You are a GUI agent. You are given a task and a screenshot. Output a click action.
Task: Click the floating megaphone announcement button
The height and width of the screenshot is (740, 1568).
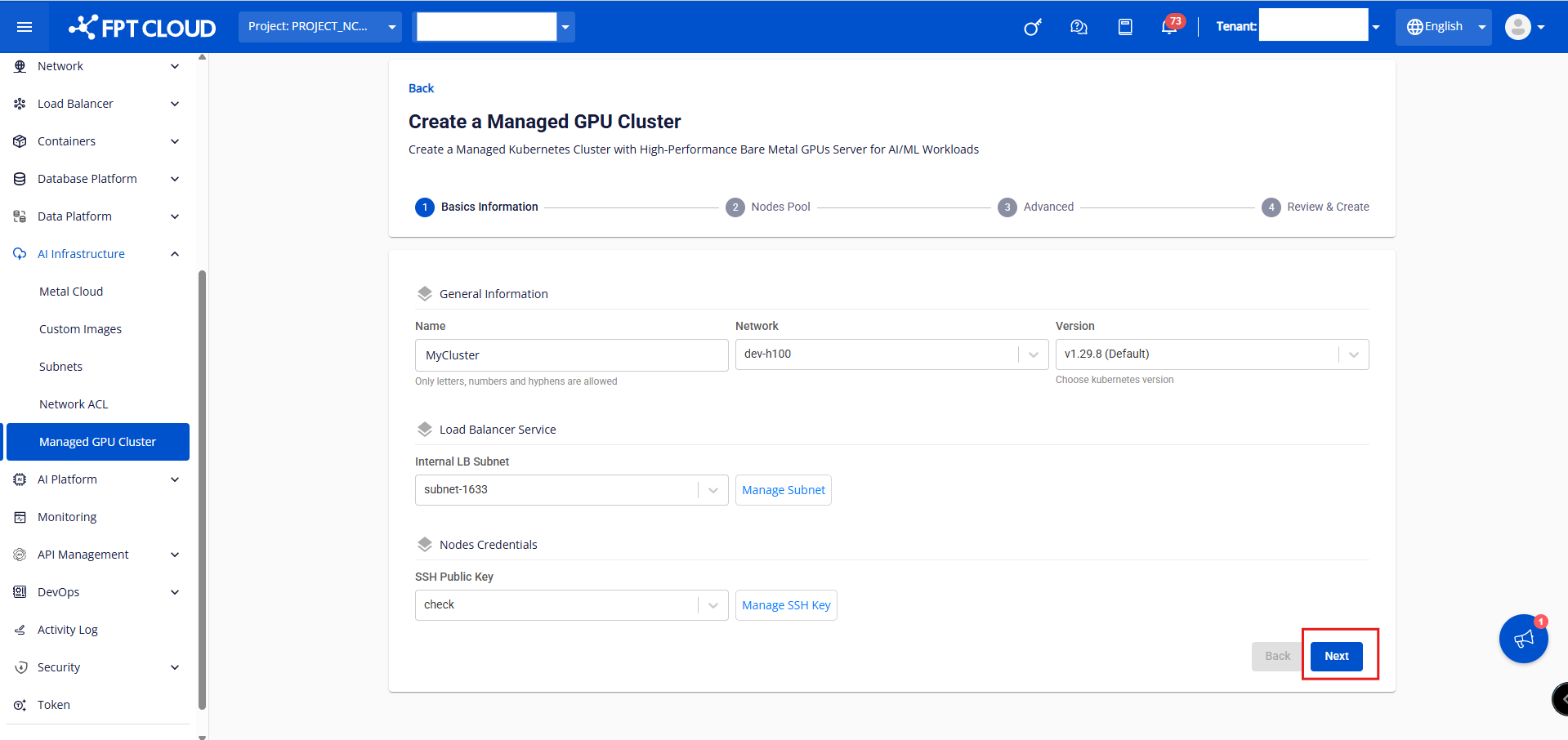(x=1523, y=639)
